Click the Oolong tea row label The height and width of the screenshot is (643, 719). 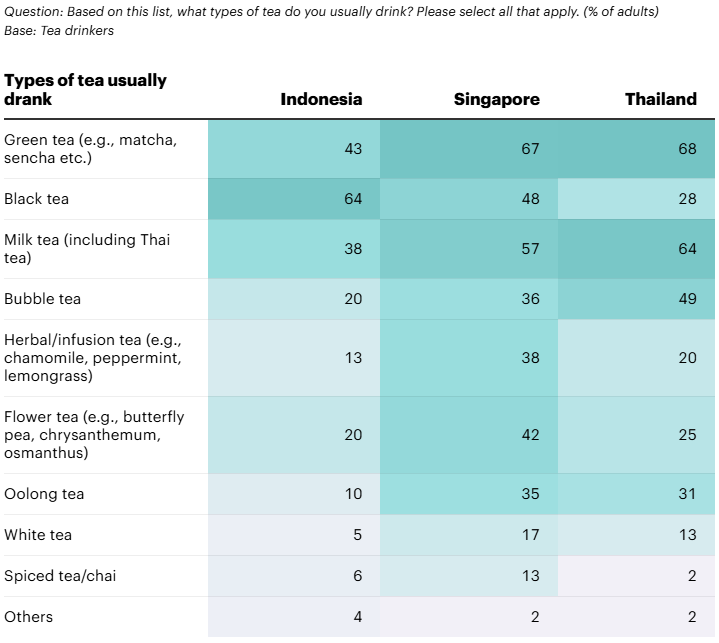(44, 494)
